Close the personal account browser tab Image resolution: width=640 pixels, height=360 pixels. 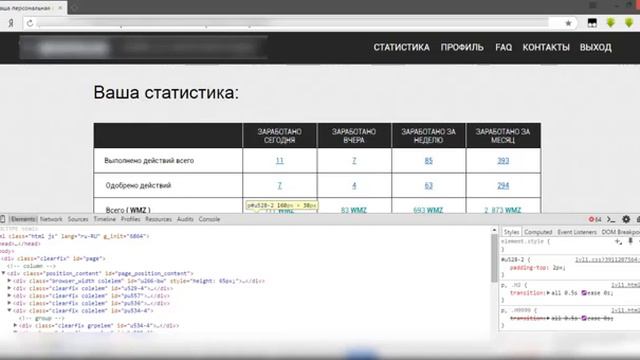pos(60,8)
